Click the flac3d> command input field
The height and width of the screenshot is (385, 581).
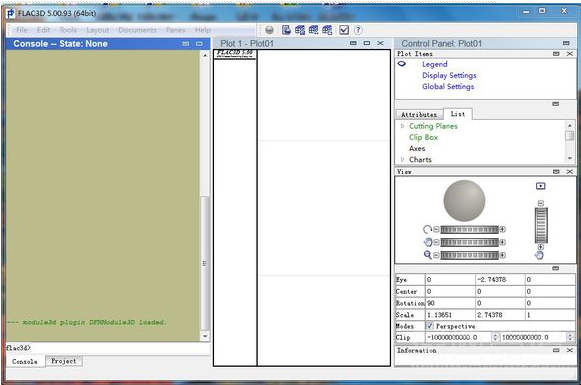[107, 348]
